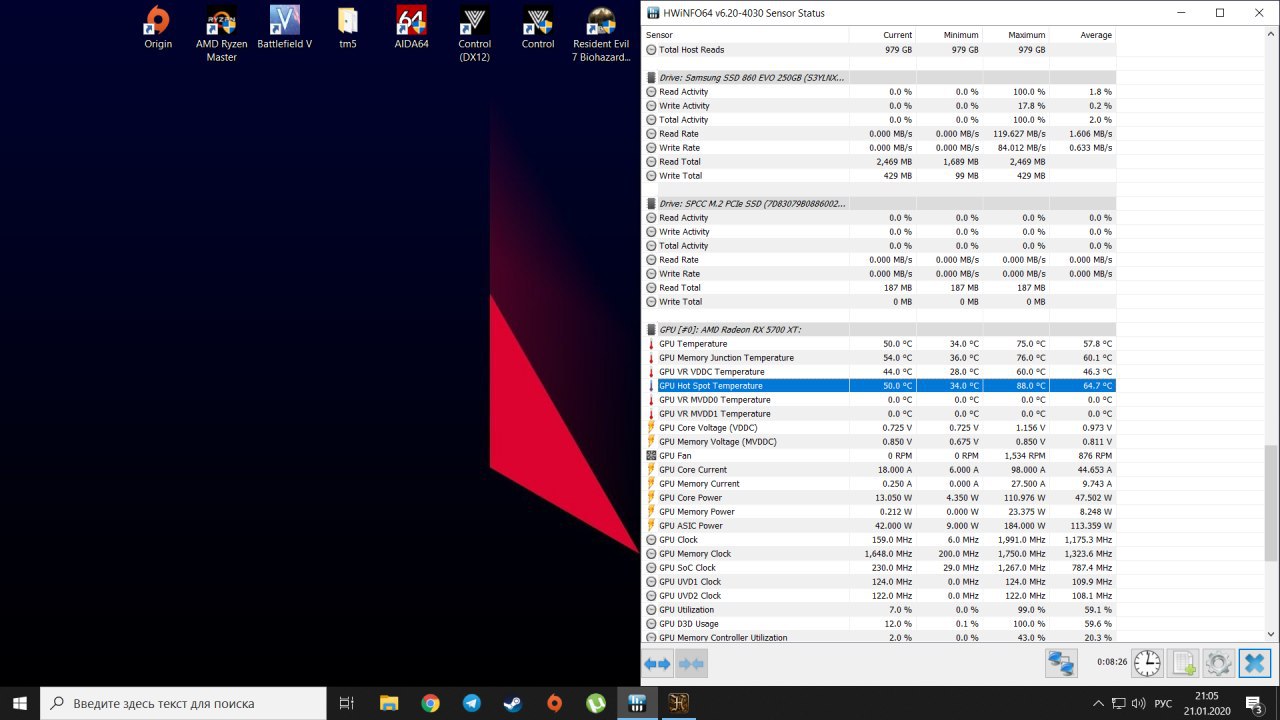1280x720 pixels.
Task: Select the GPU Temperature row
Action: [x=879, y=343]
